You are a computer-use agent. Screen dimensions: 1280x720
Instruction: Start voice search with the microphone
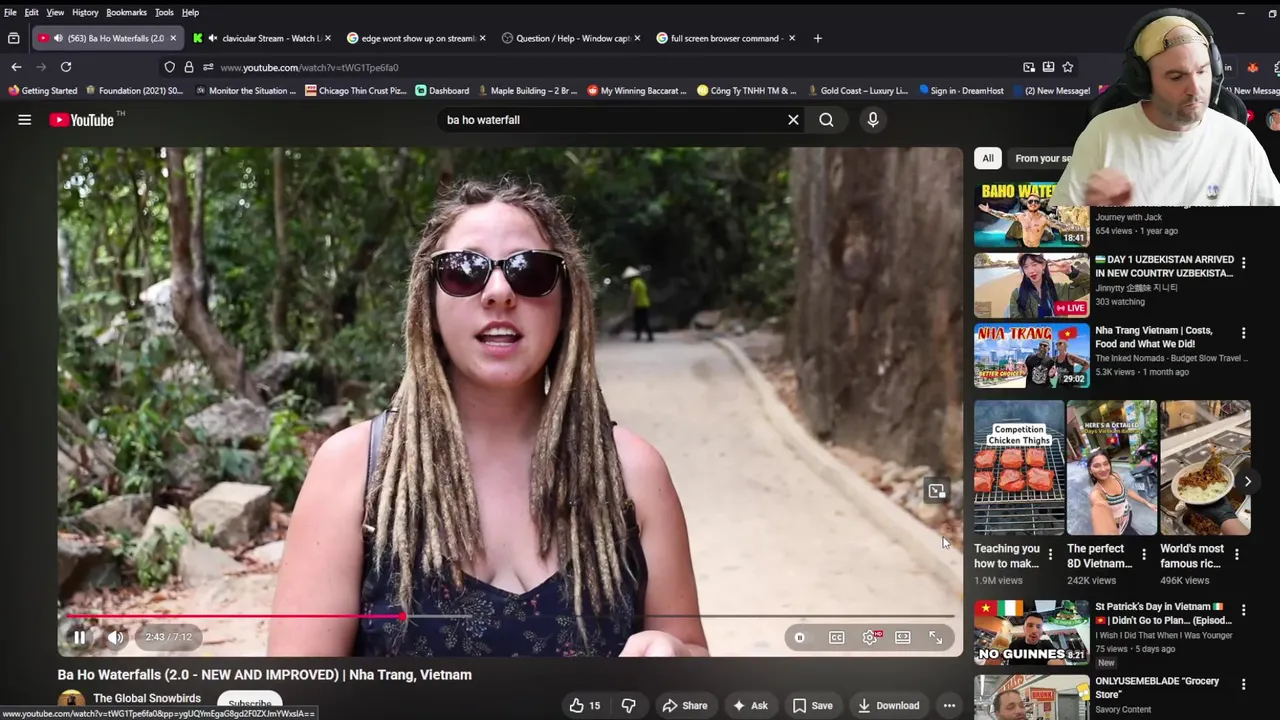[873, 120]
